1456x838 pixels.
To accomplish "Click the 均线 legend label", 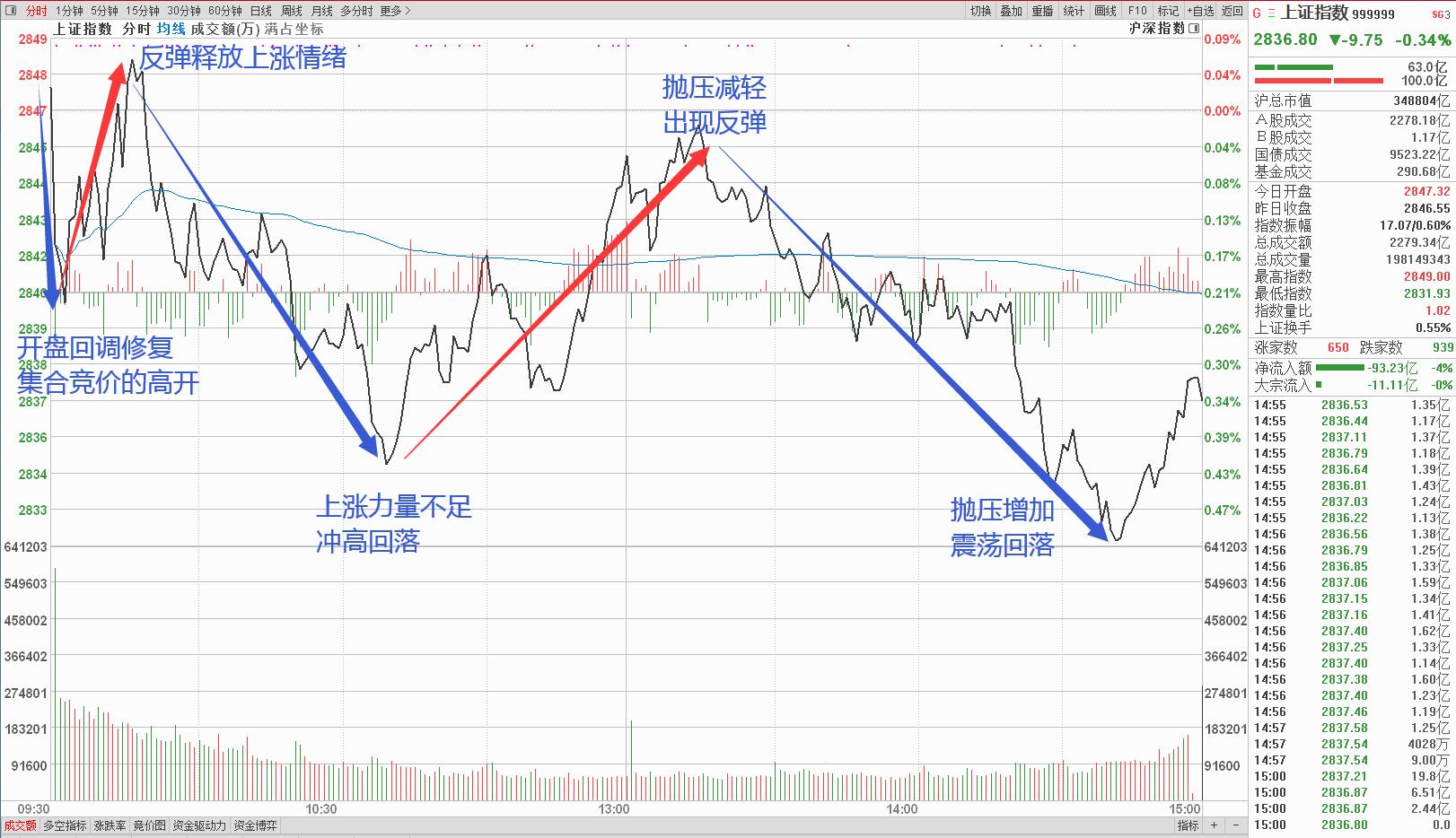I will click(171, 29).
